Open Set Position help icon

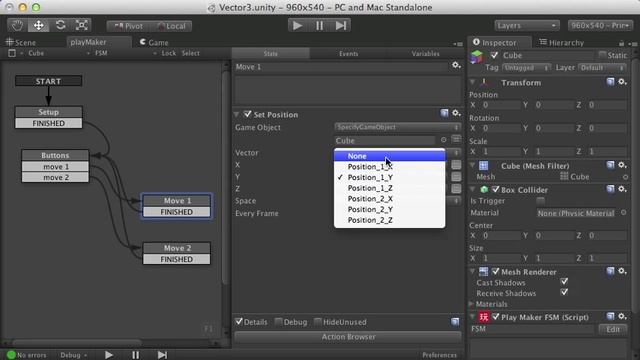point(444,113)
